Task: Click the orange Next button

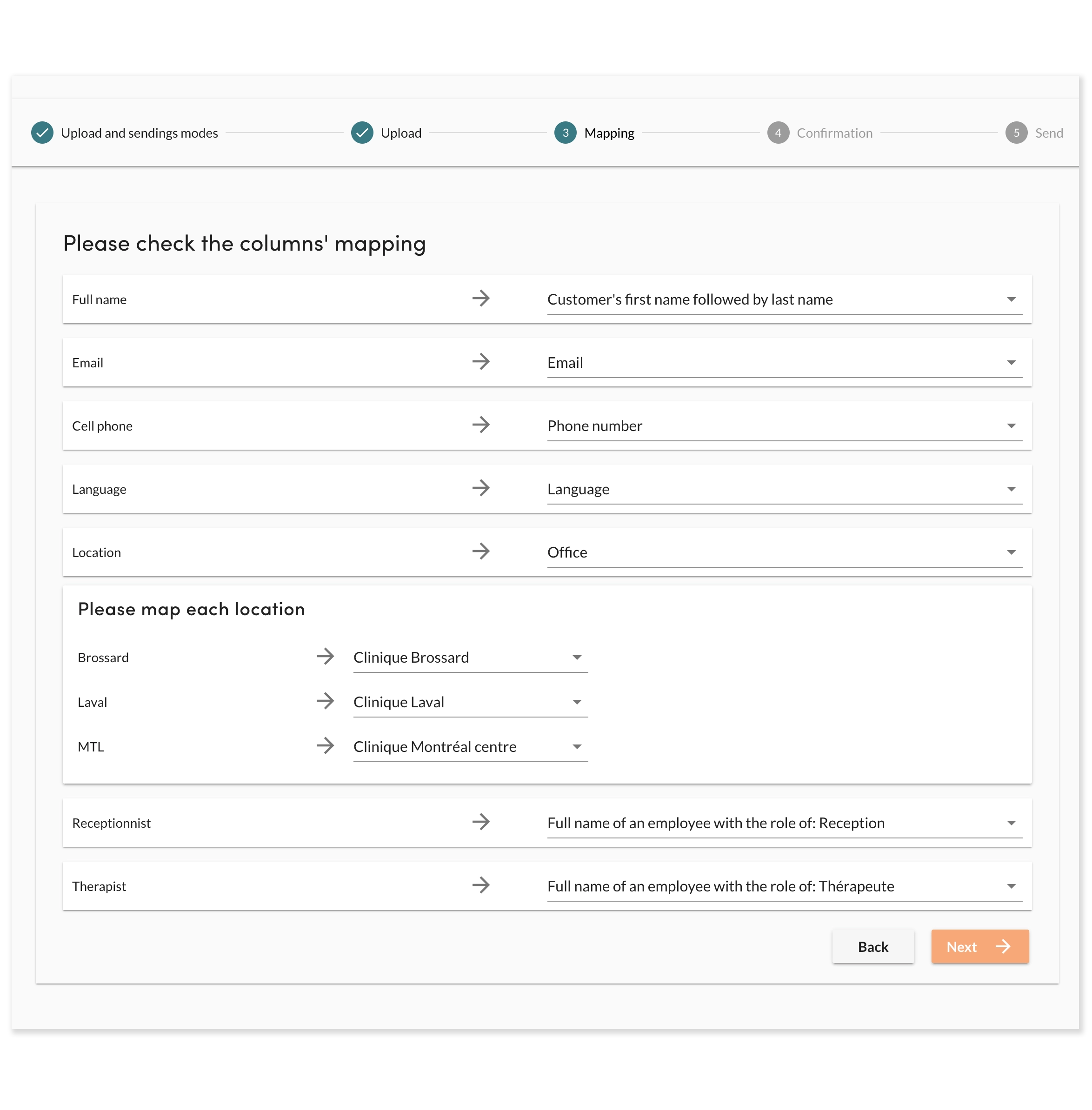Action: [979, 947]
